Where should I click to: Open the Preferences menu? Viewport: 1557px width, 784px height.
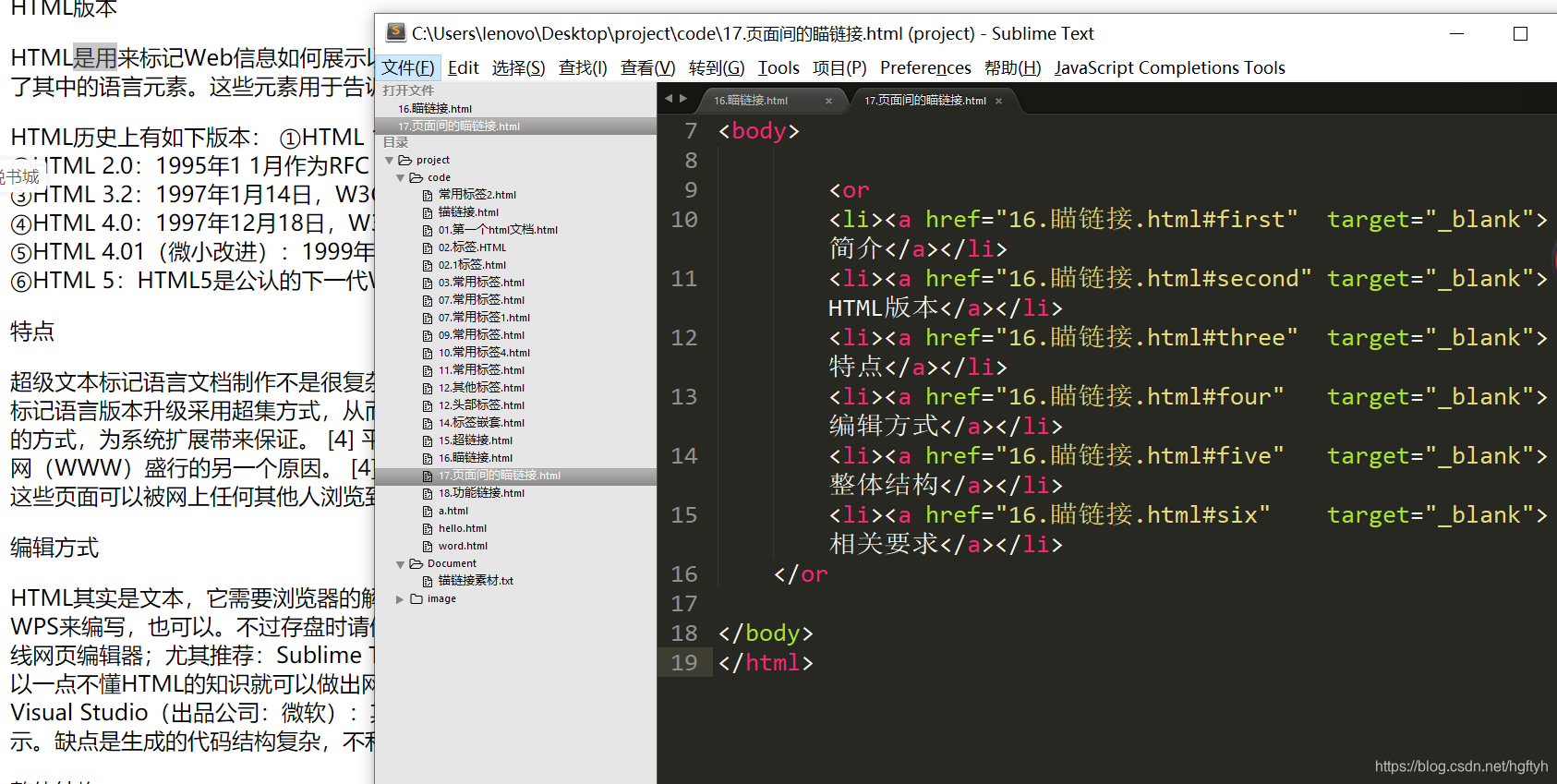pyautogui.click(x=925, y=67)
